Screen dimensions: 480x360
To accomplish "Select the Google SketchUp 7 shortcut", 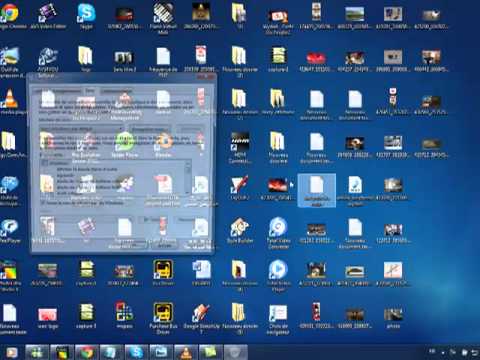I will 201,318.
